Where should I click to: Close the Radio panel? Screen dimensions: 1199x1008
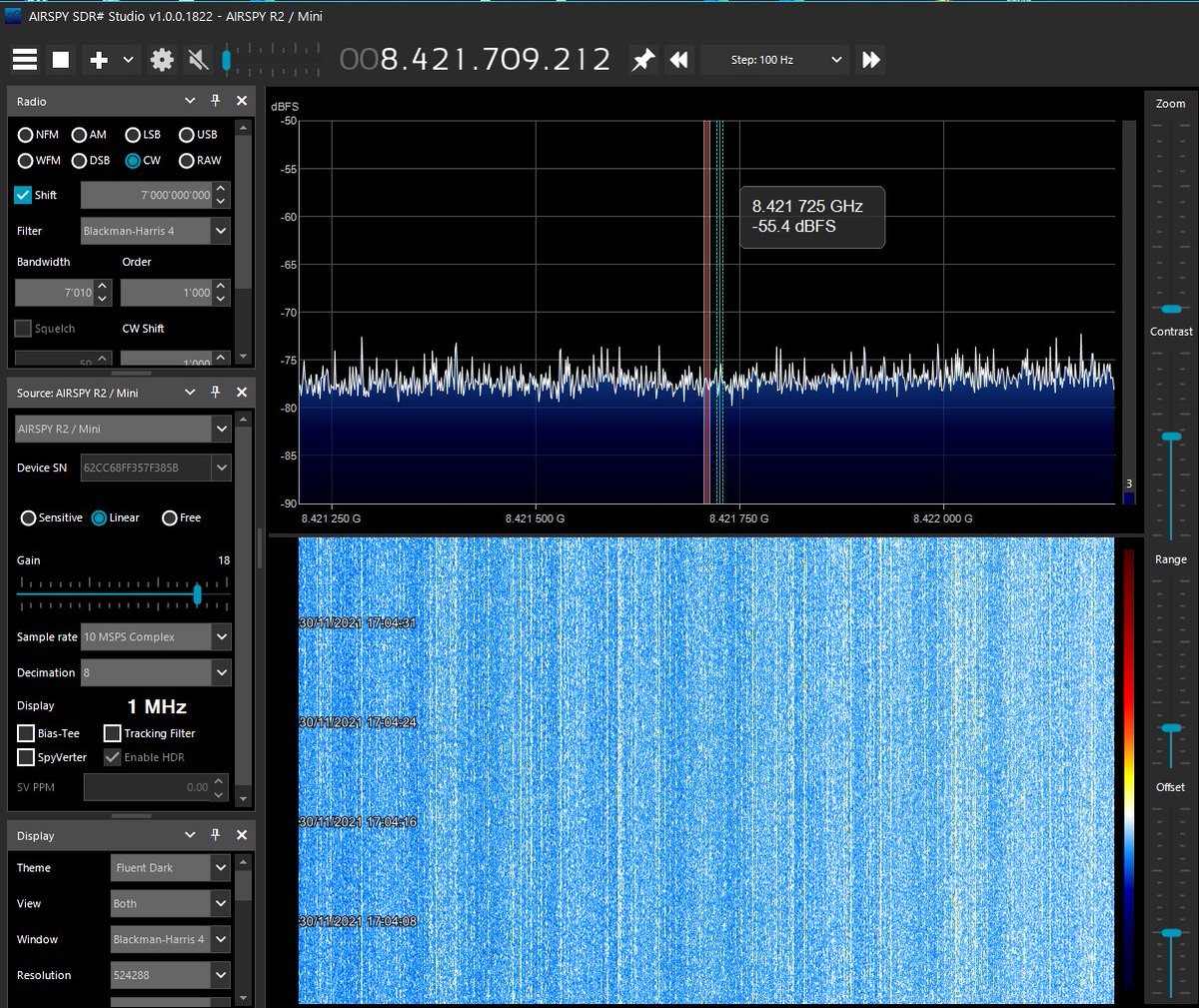pos(242,101)
